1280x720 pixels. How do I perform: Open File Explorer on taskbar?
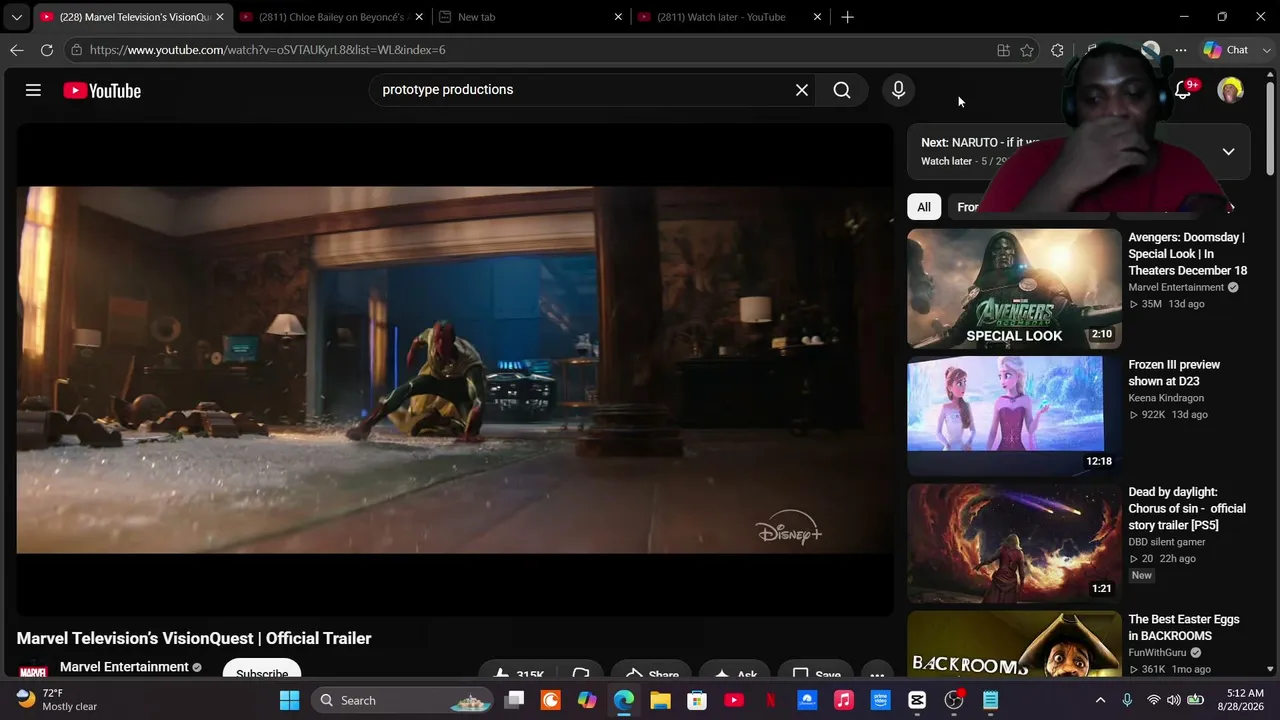660,700
